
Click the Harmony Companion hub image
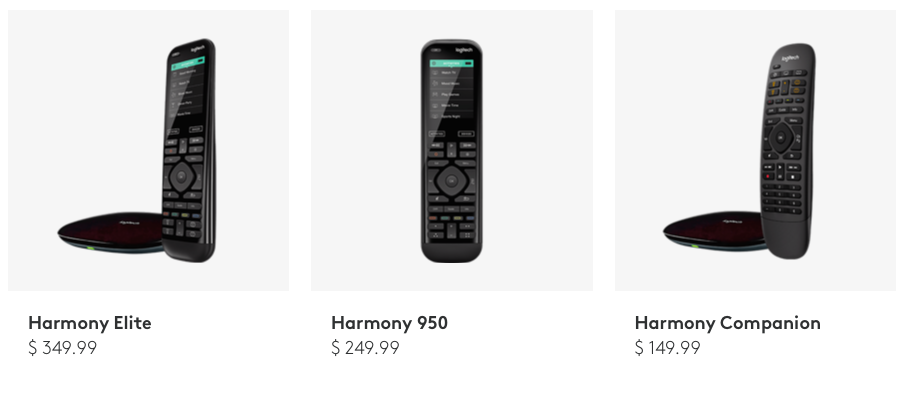714,231
